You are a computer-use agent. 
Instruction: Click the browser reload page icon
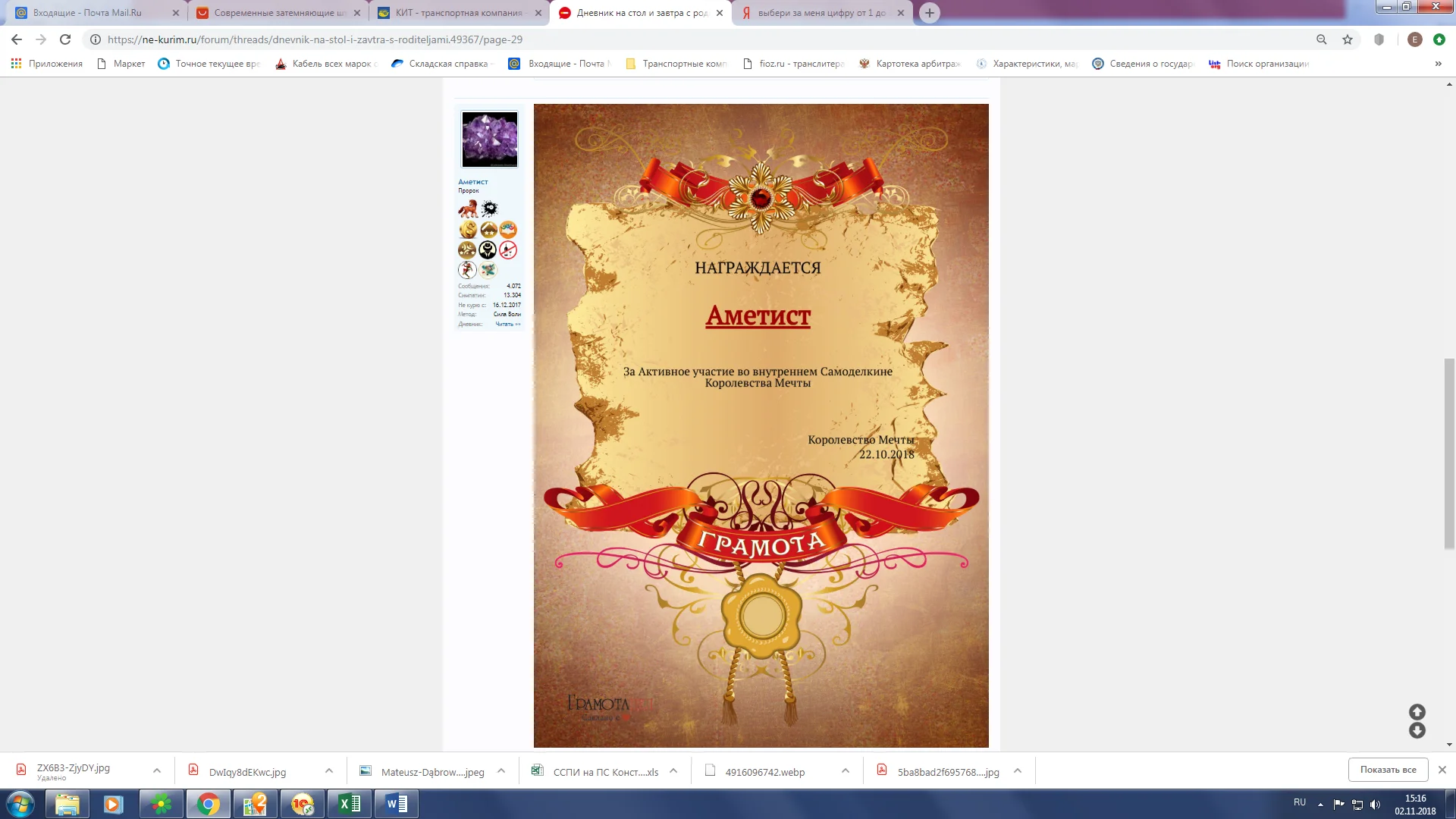point(65,39)
